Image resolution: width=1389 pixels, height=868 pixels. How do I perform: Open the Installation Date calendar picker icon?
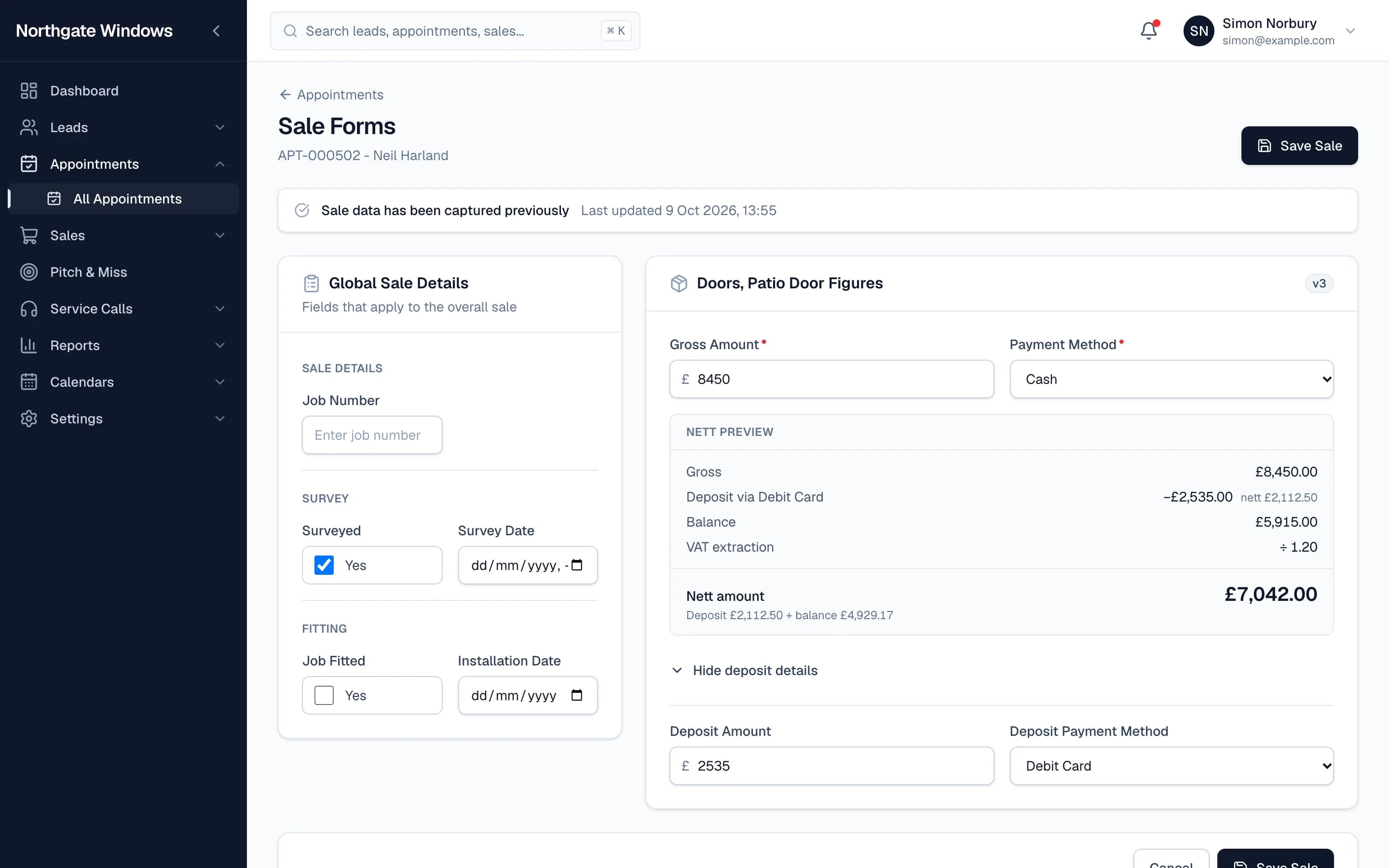pos(577,695)
